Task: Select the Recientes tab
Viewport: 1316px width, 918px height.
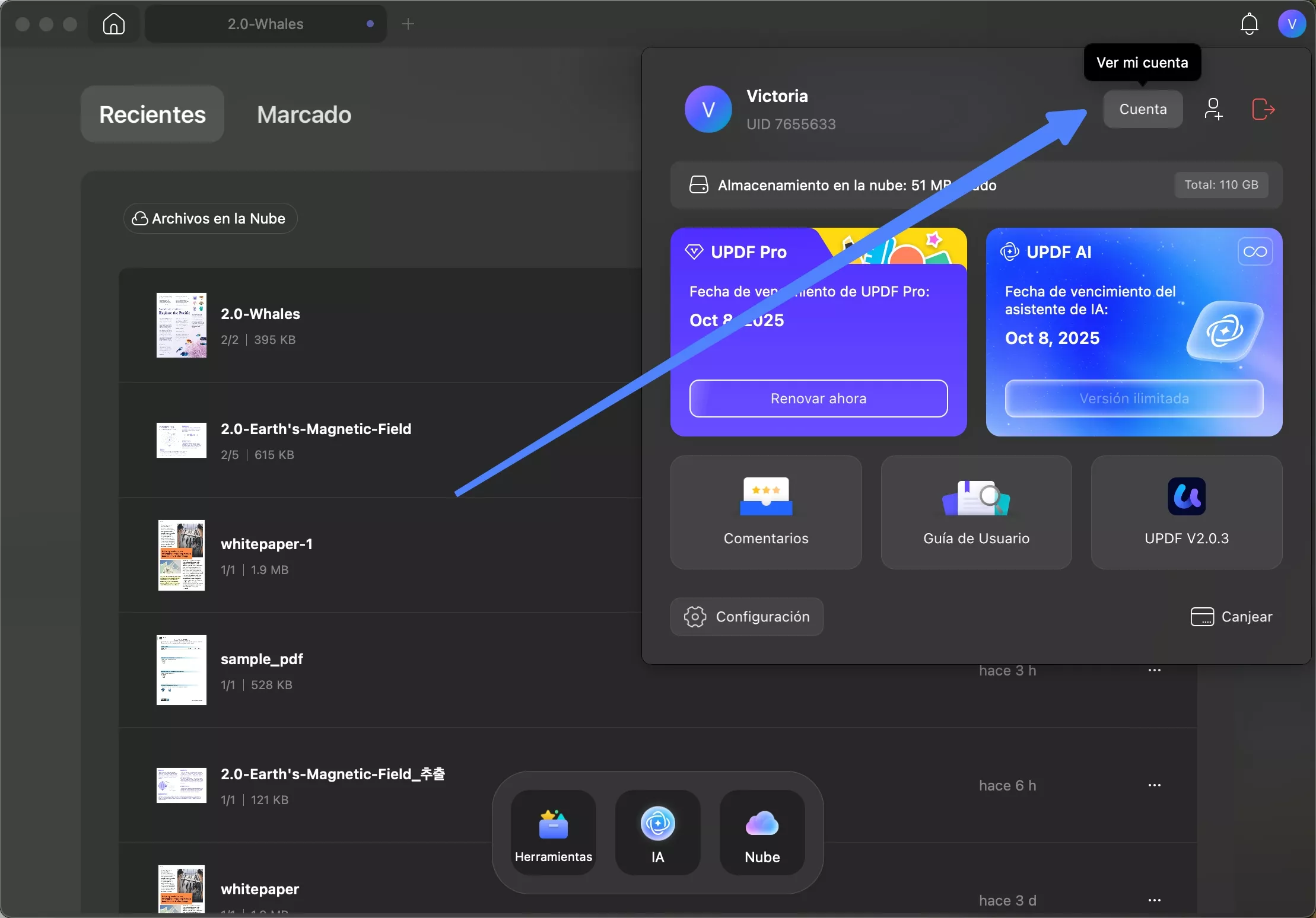Action: pyautogui.click(x=152, y=114)
